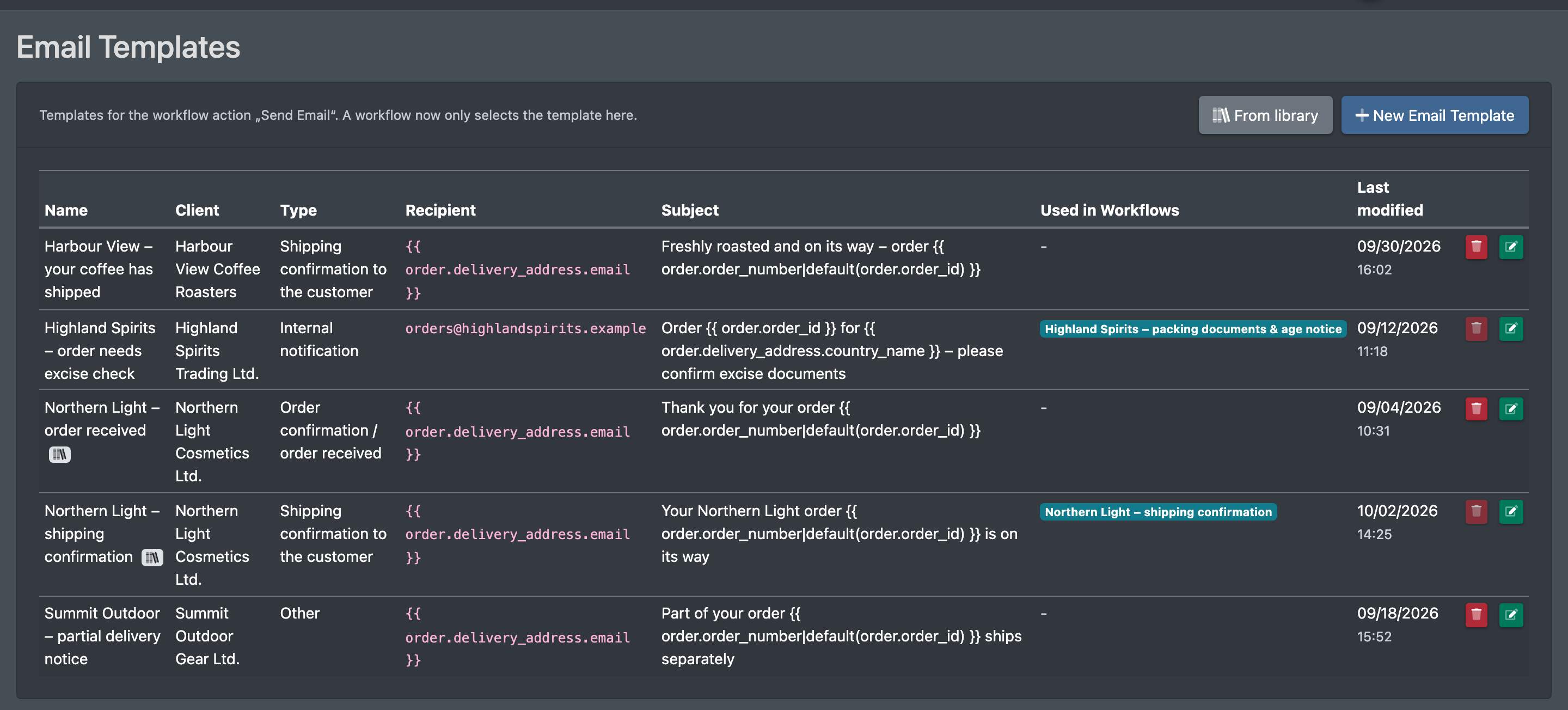The height and width of the screenshot is (710, 1568).
Task: Open Highland Spirits packing documents workflow badge
Action: tap(1192, 329)
